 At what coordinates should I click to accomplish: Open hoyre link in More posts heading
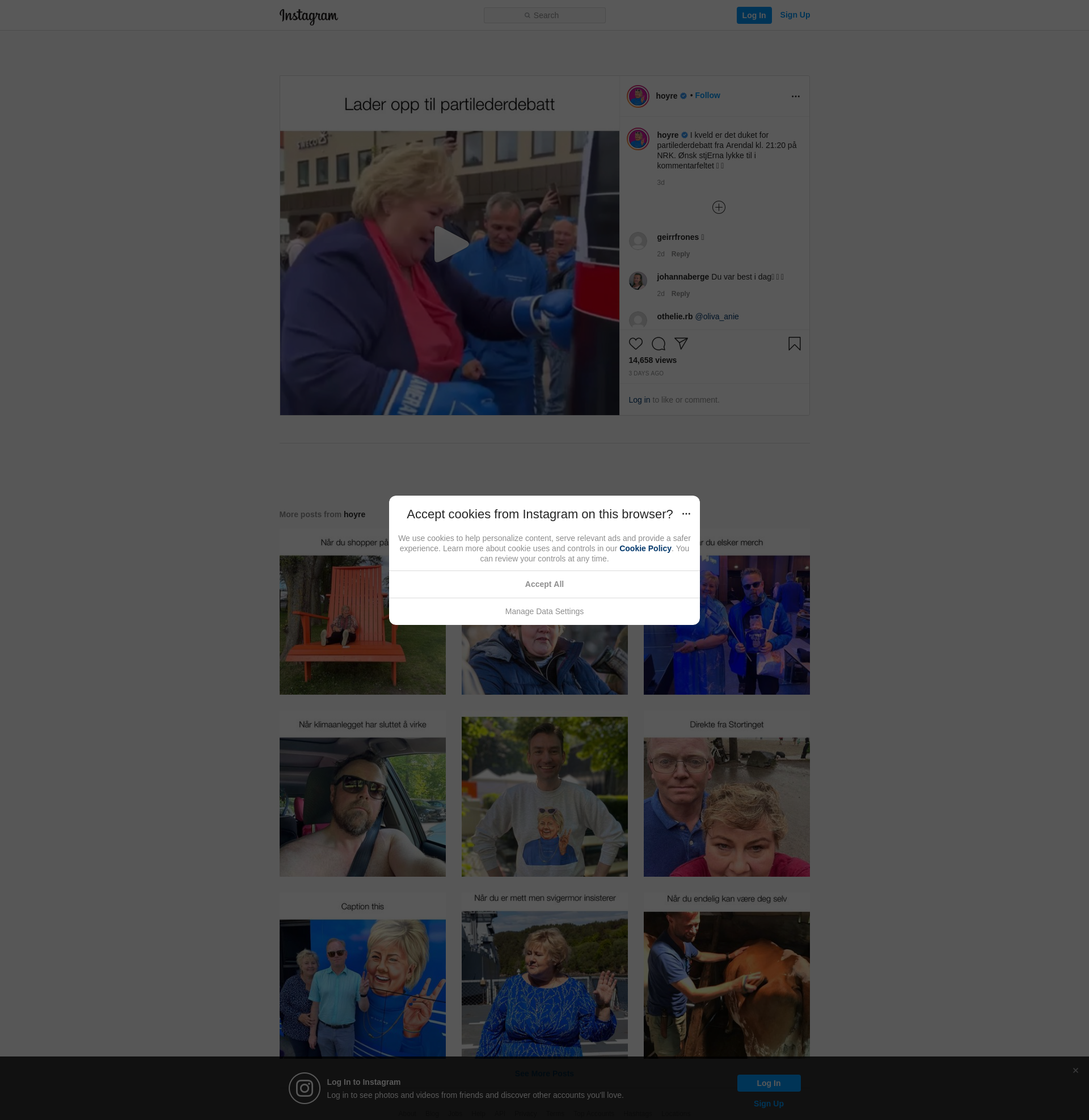(x=354, y=514)
